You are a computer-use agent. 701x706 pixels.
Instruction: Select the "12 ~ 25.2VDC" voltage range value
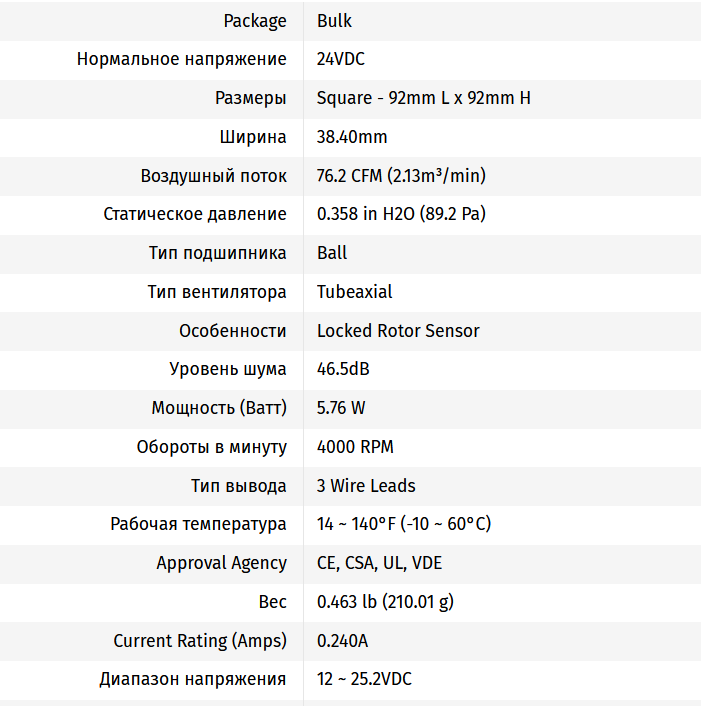click(364, 679)
